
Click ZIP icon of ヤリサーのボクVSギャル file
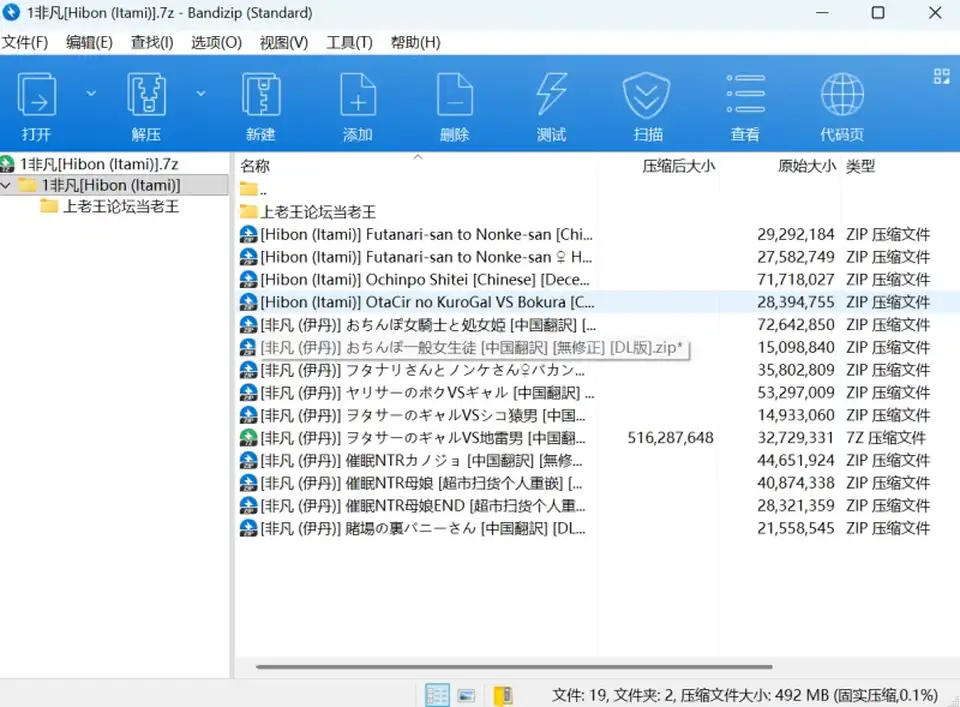click(248, 392)
